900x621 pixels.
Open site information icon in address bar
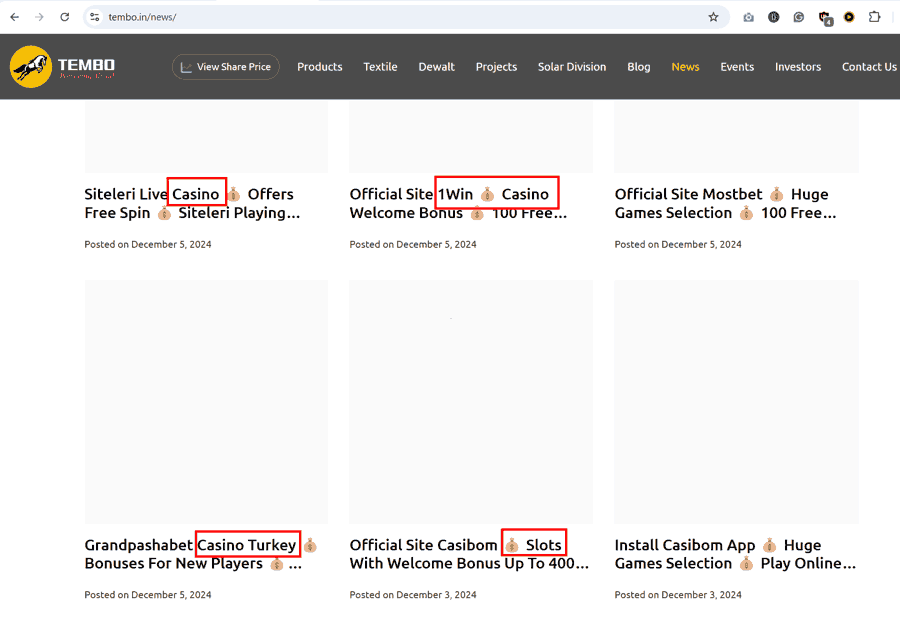94,17
